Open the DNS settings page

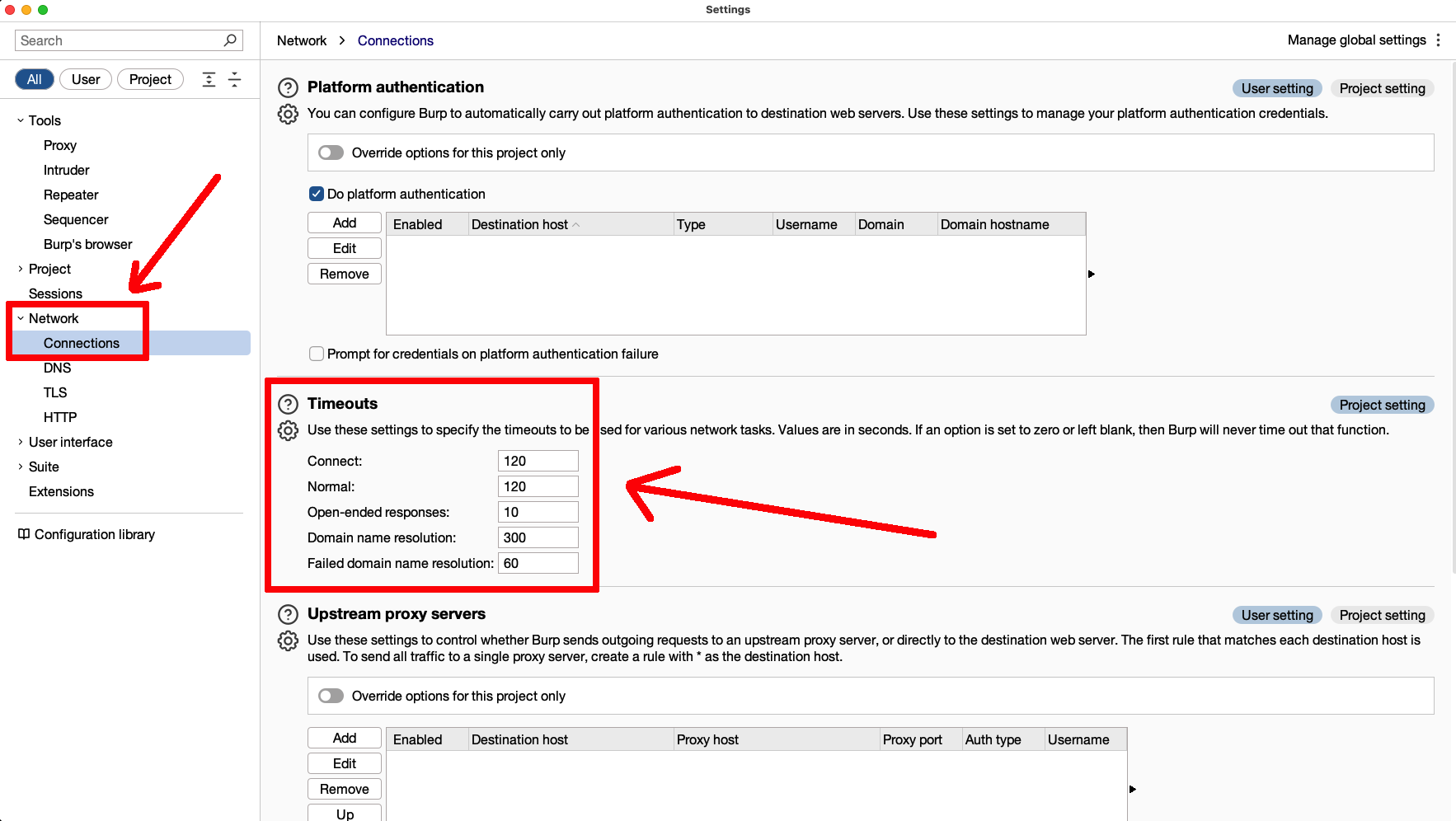pos(57,368)
